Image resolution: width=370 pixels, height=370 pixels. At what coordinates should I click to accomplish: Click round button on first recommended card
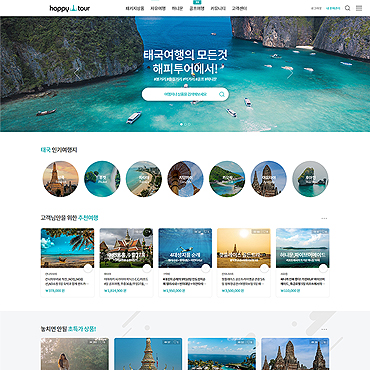pyautogui.click(x=88, y=268)
